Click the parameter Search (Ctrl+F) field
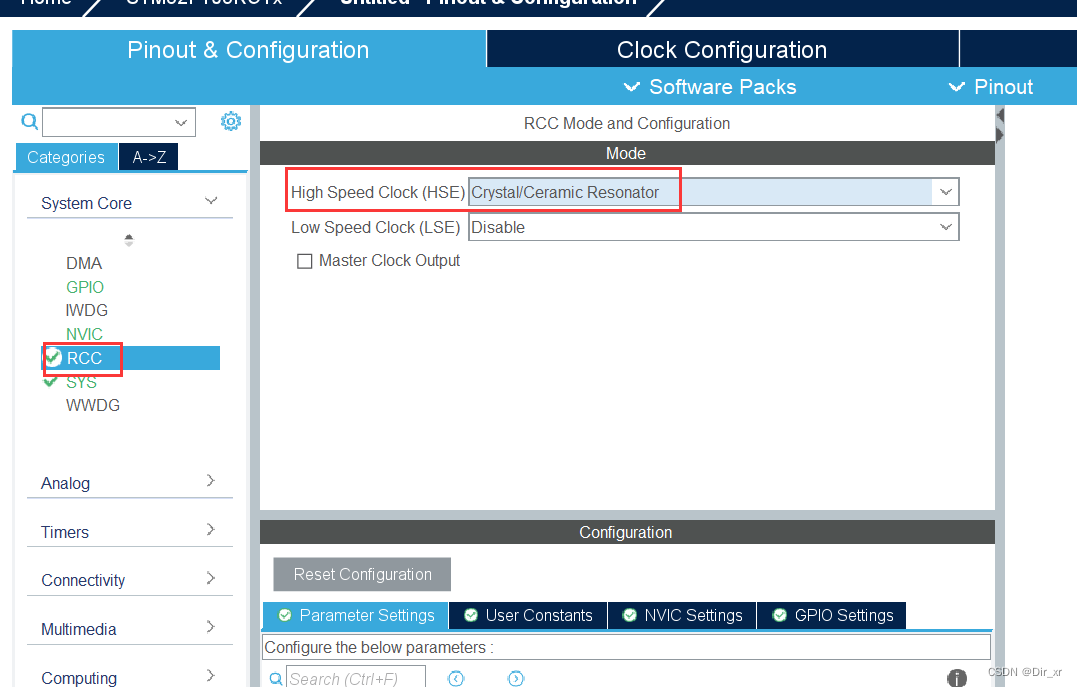1077x687 pixels. tap(356, 679)
